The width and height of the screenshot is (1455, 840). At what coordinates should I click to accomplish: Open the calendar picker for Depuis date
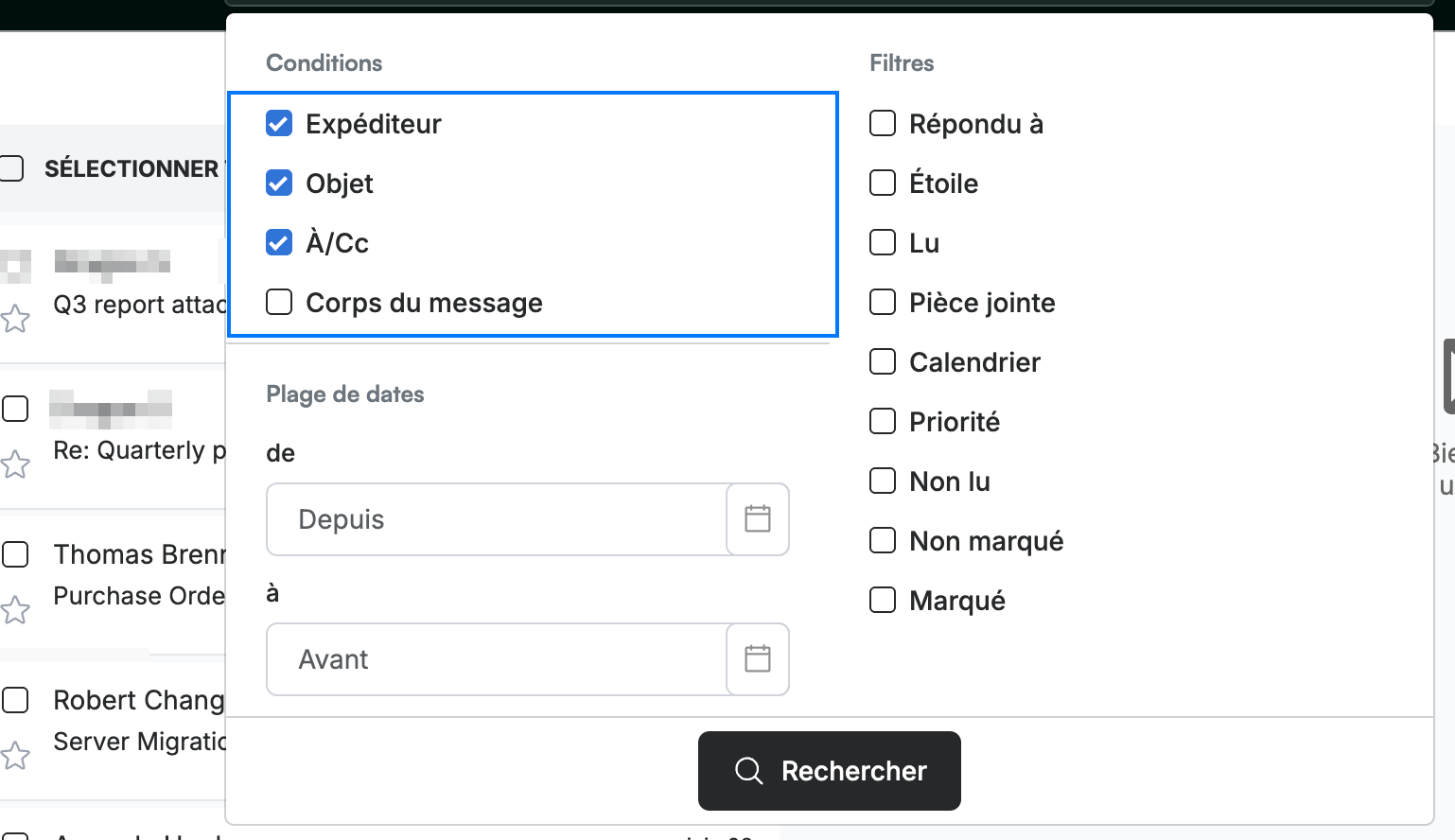758,519
